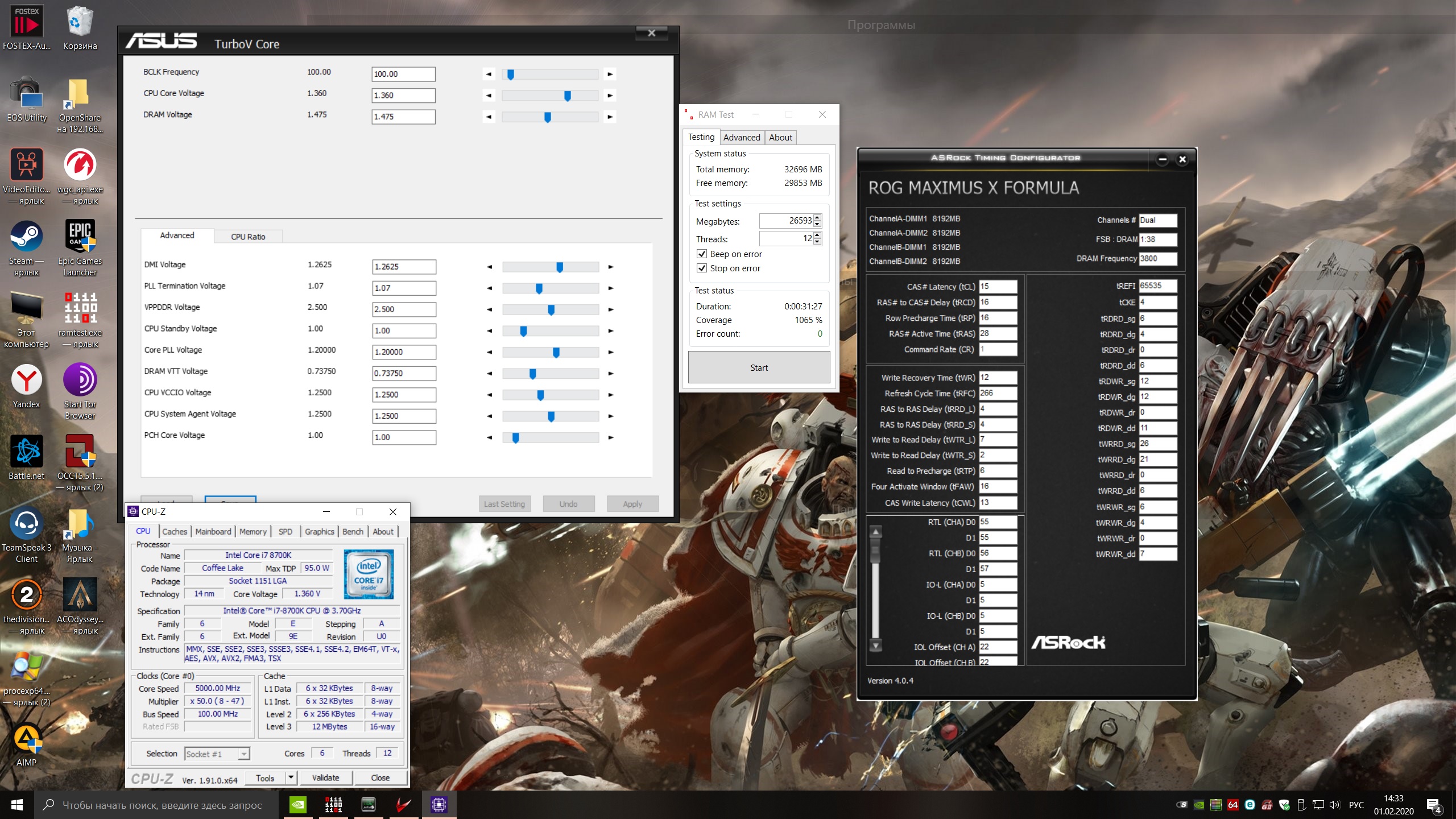The image size is (1456, 819).
Task: Click the NVIDIA icon in taskbar
Action: (x=297, y=804)
